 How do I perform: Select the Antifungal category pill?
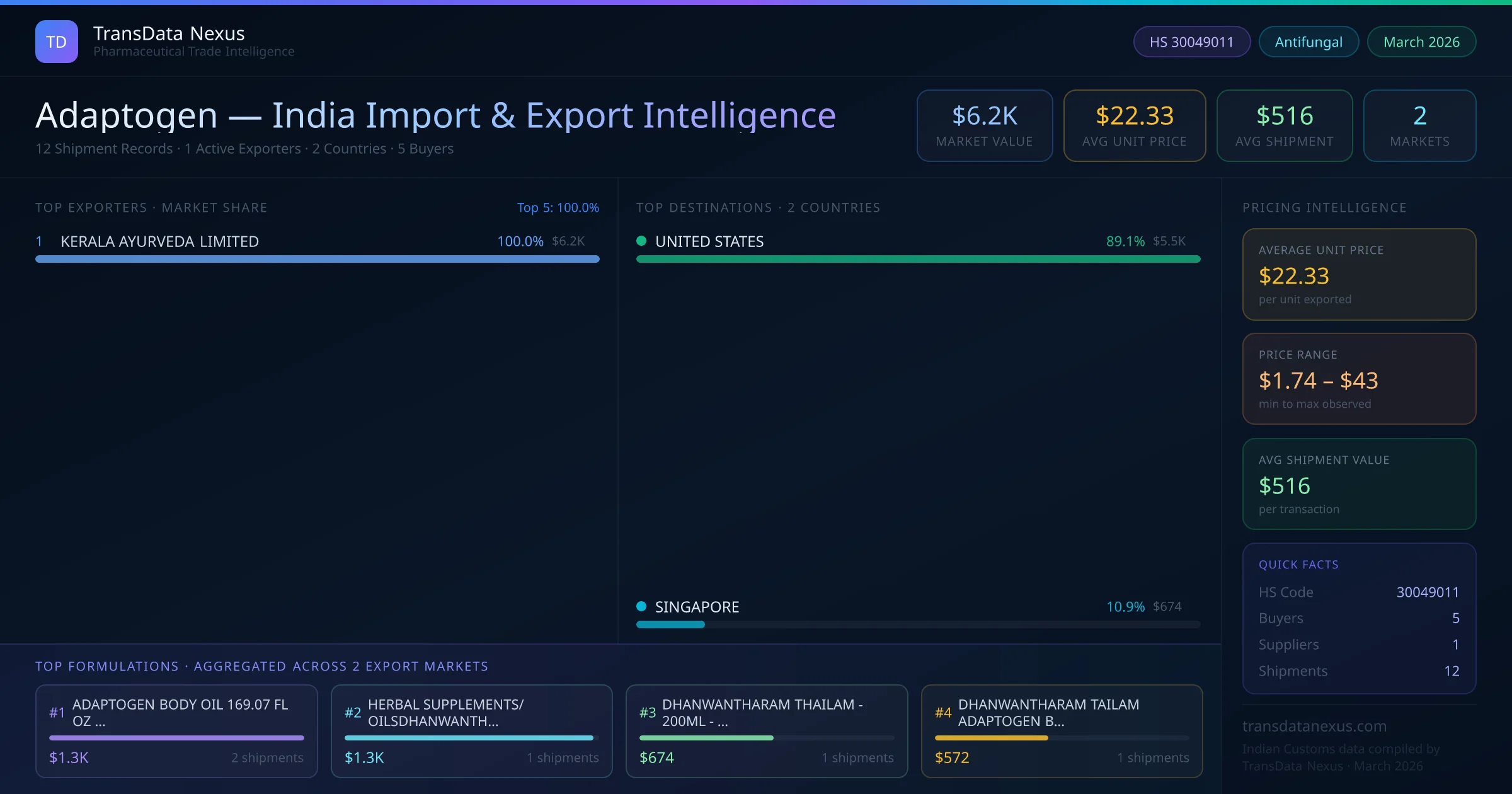1308,42
